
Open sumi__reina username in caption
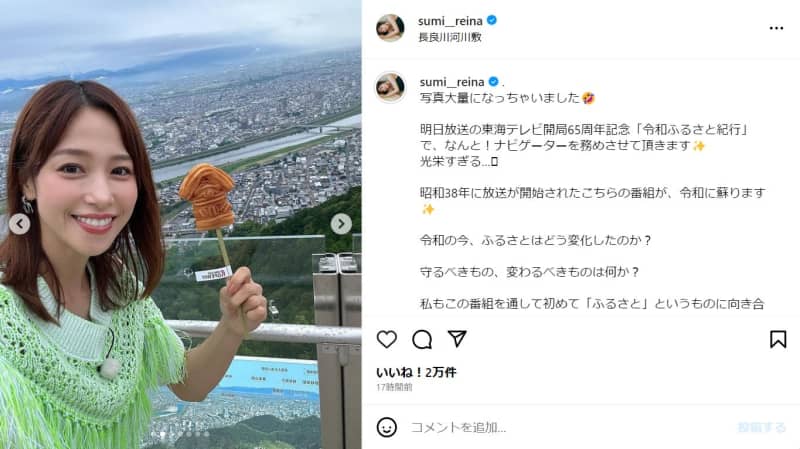tap(452, 82)
